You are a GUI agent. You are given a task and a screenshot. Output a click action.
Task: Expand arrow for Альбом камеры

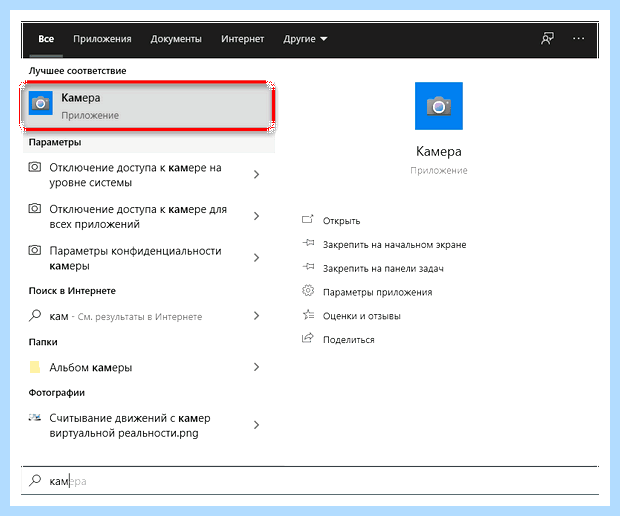pos(256,367)
